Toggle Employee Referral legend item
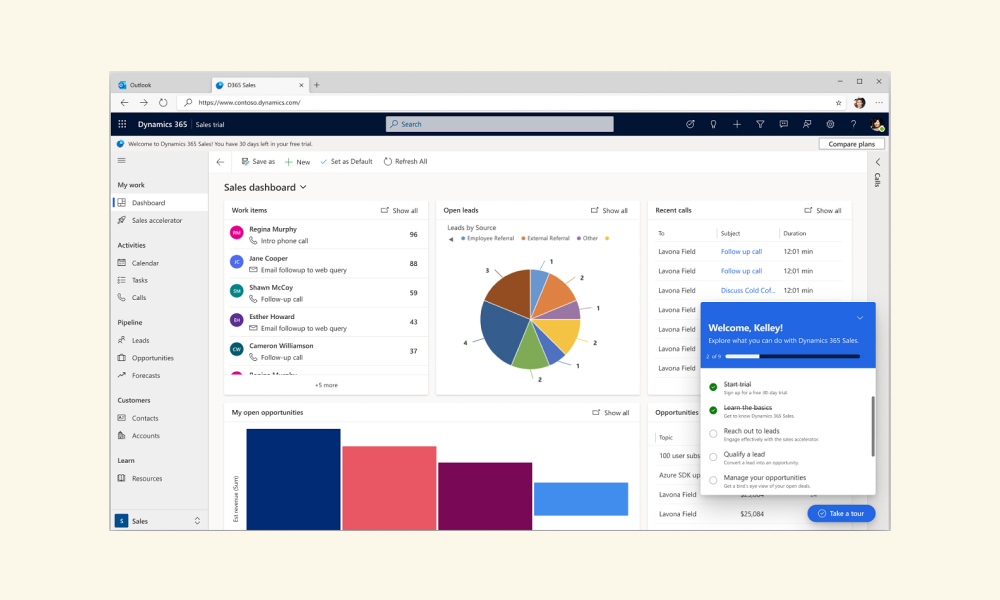 487,238
